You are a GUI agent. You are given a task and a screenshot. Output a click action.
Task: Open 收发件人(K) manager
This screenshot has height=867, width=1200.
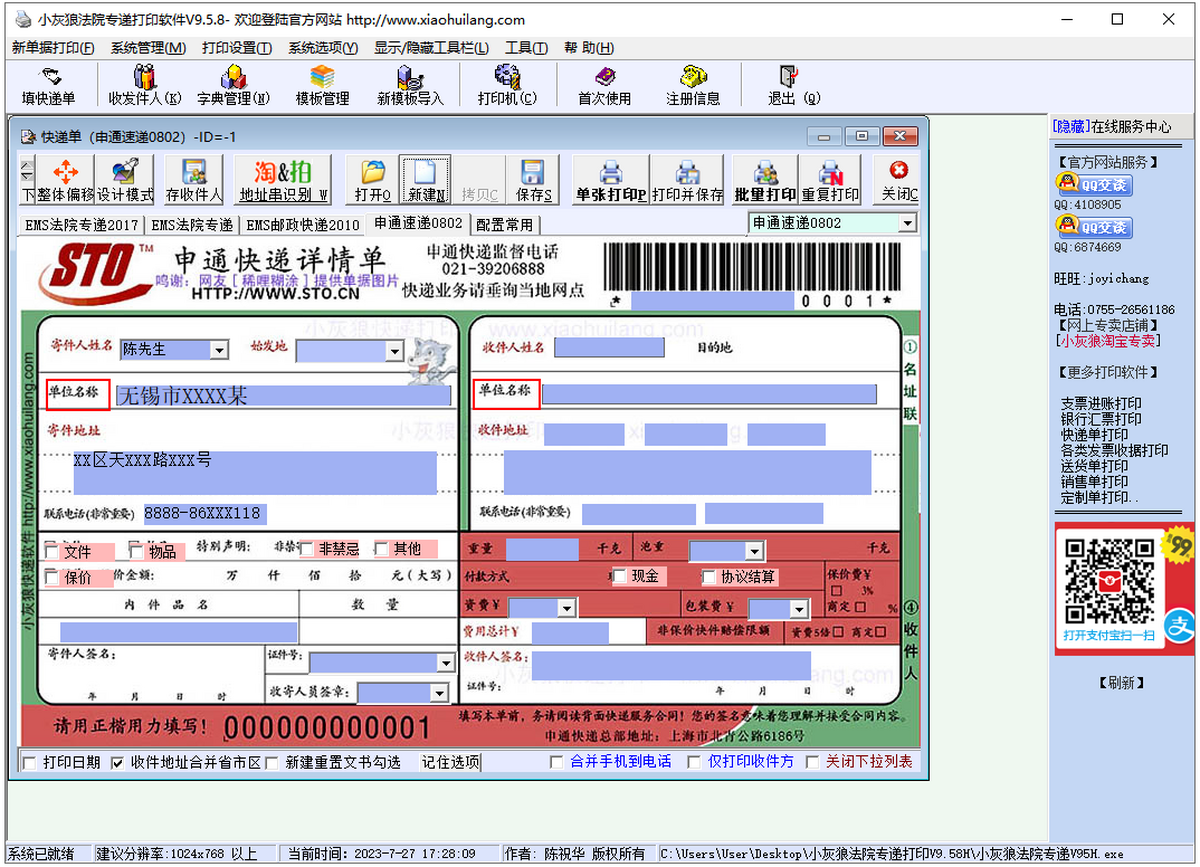pos(145,86)
